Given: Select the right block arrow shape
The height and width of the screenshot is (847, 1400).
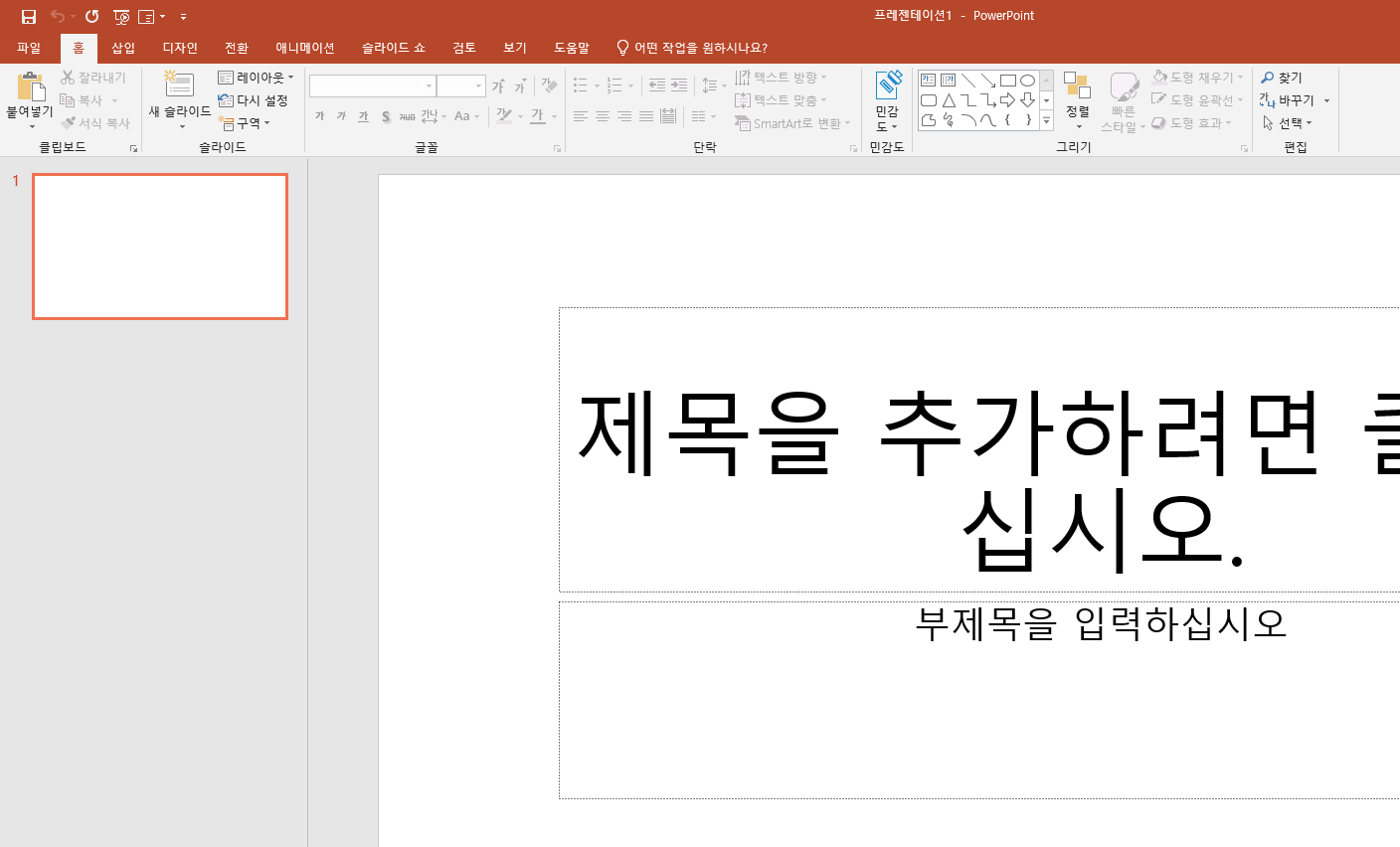Looking at the screenshot, I should (x=1007, y=100).
